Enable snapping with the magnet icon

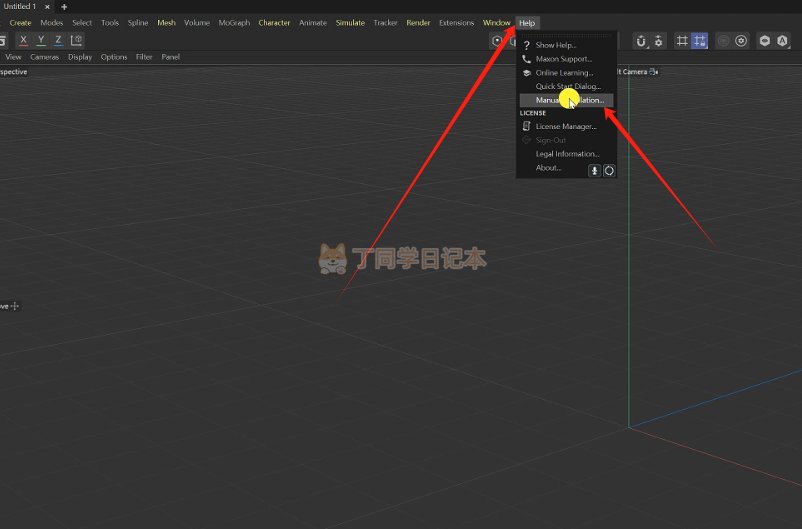tap(641, 41)
